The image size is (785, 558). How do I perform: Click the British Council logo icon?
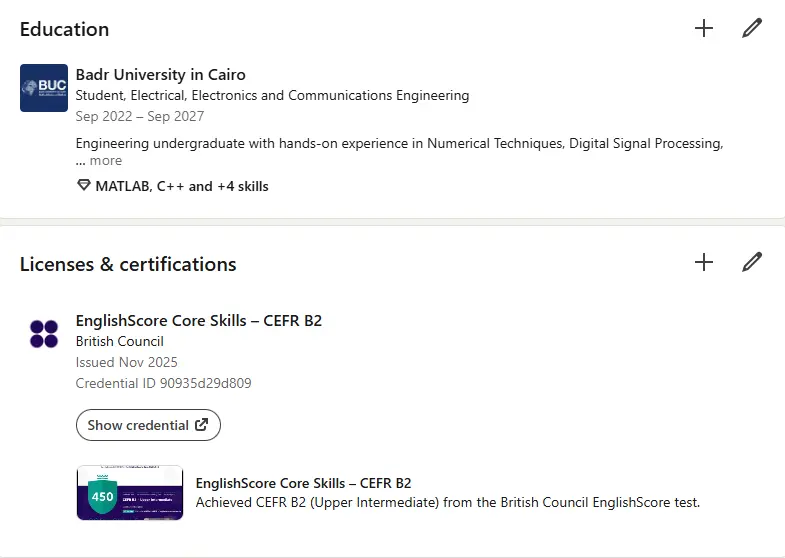click(44, 334)
